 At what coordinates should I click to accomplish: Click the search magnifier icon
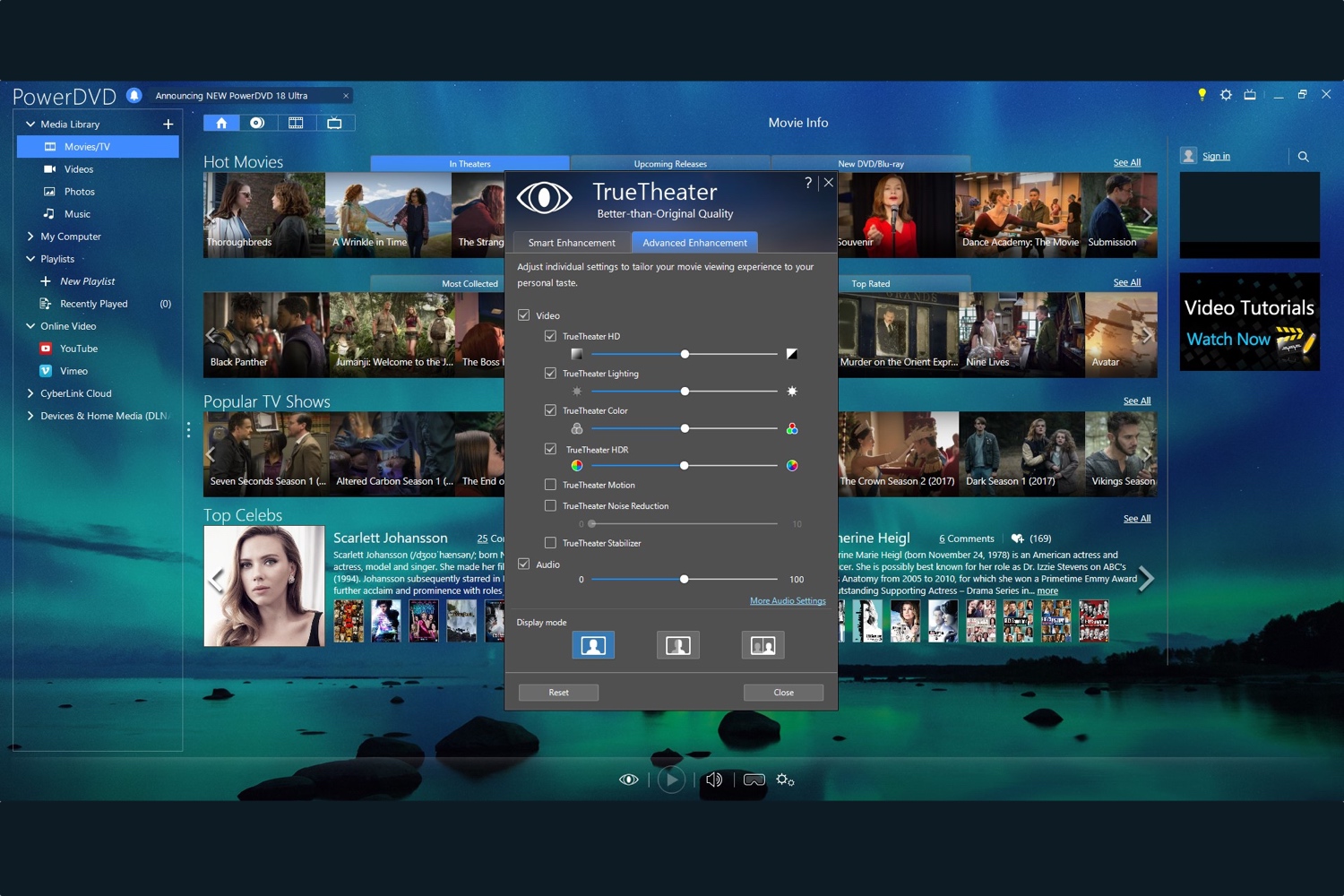coord(1304,157)
